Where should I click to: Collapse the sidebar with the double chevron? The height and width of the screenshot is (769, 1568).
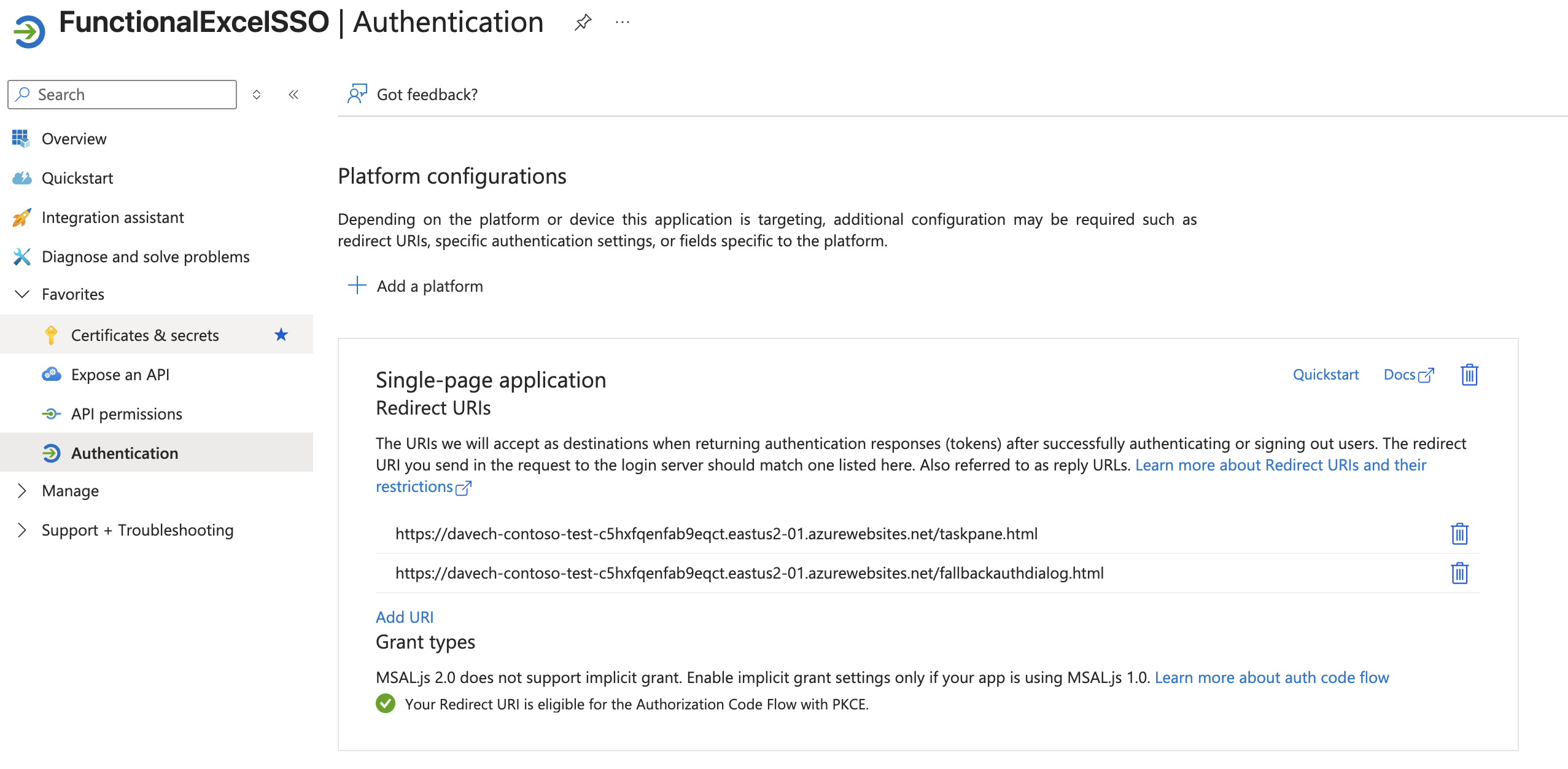pos(293,95)
